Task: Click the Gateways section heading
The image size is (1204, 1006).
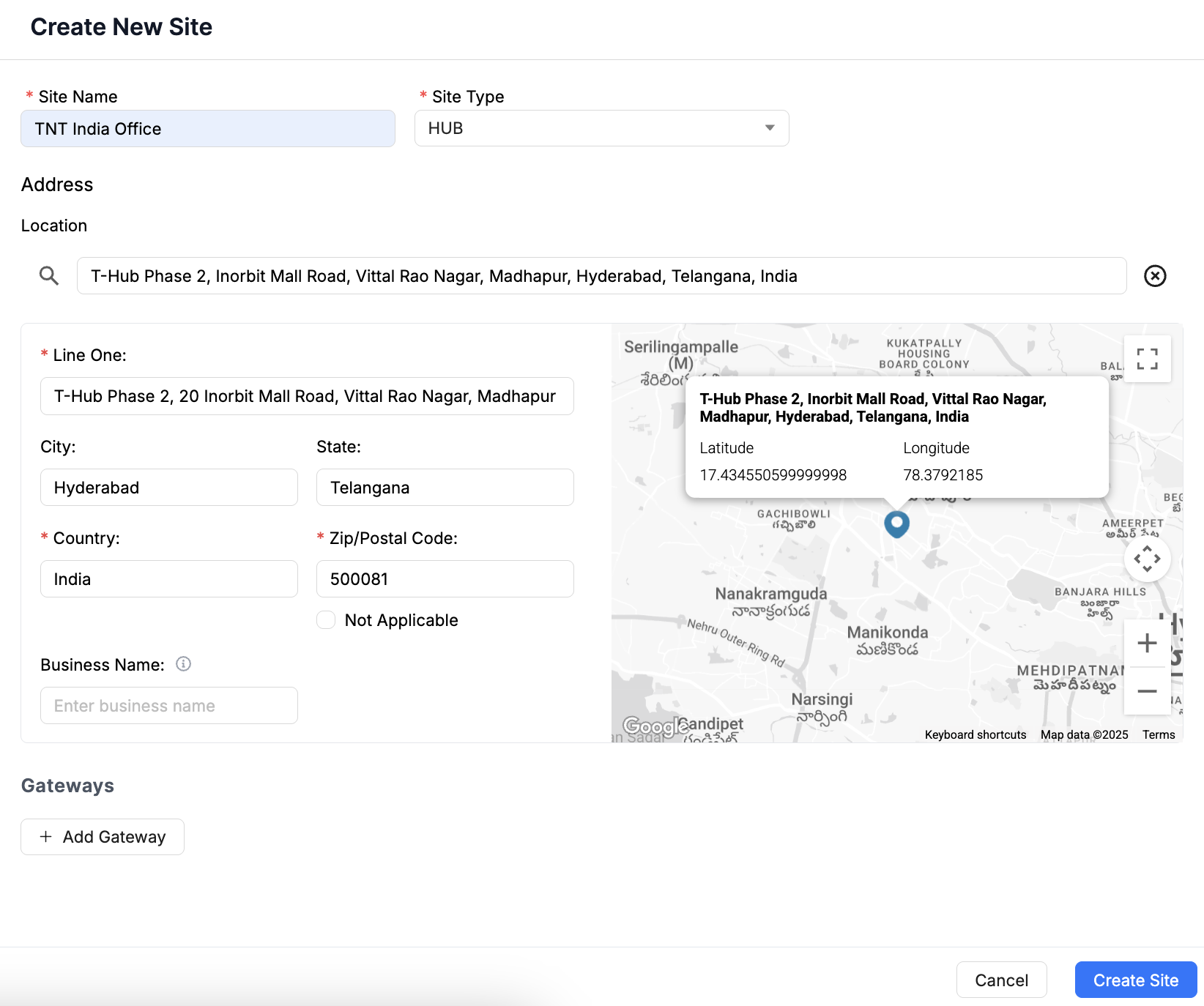Action: (x=67, y=786)
